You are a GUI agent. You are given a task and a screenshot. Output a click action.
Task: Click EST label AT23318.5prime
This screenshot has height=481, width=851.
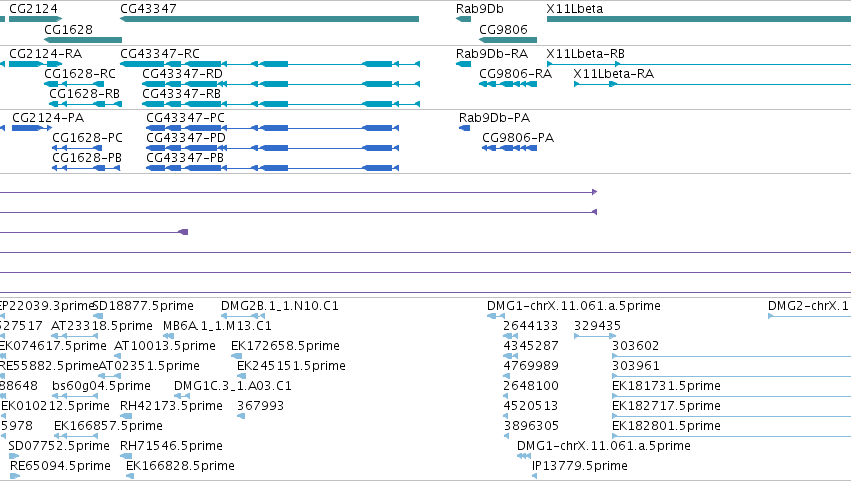pos(102,326)
